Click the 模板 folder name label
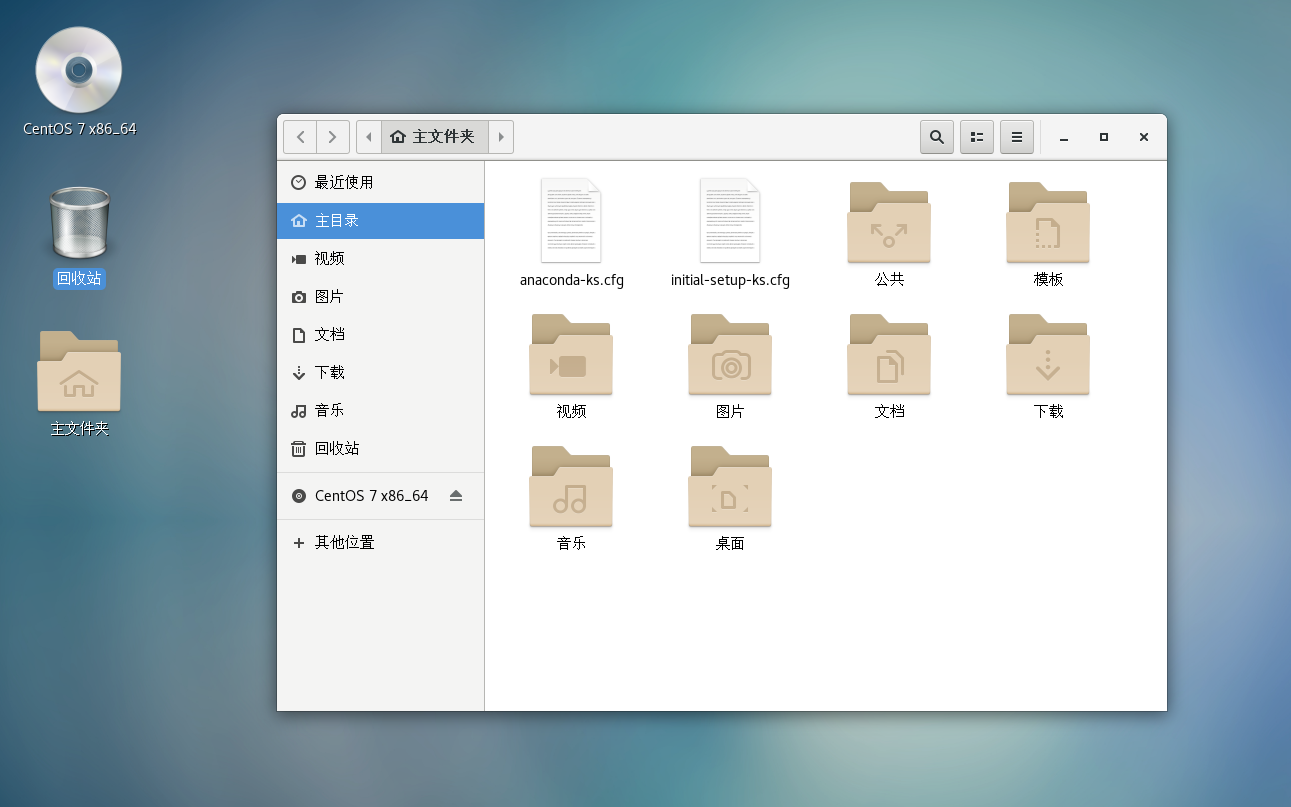This screenshot has height=807, width=1291. (1048, 280)
